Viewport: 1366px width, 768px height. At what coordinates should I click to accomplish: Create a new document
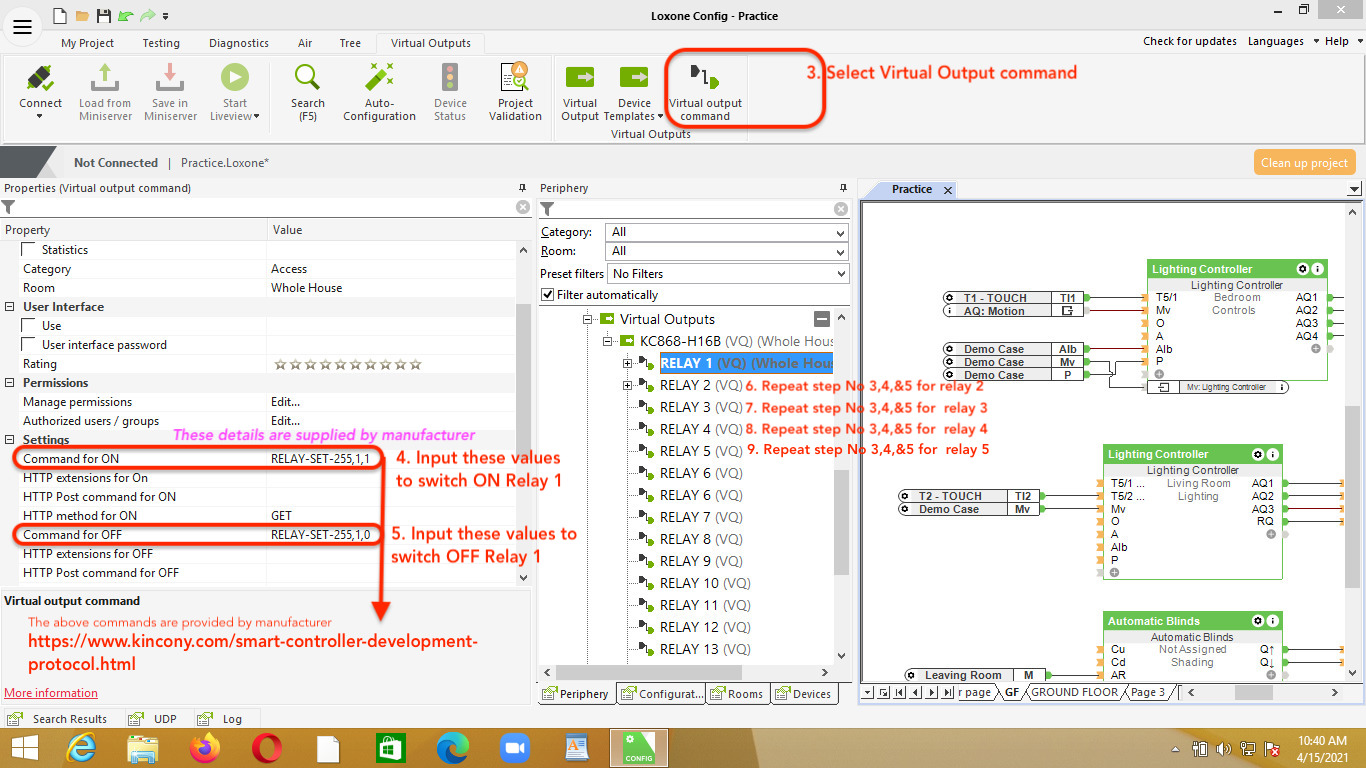point(60,16)
